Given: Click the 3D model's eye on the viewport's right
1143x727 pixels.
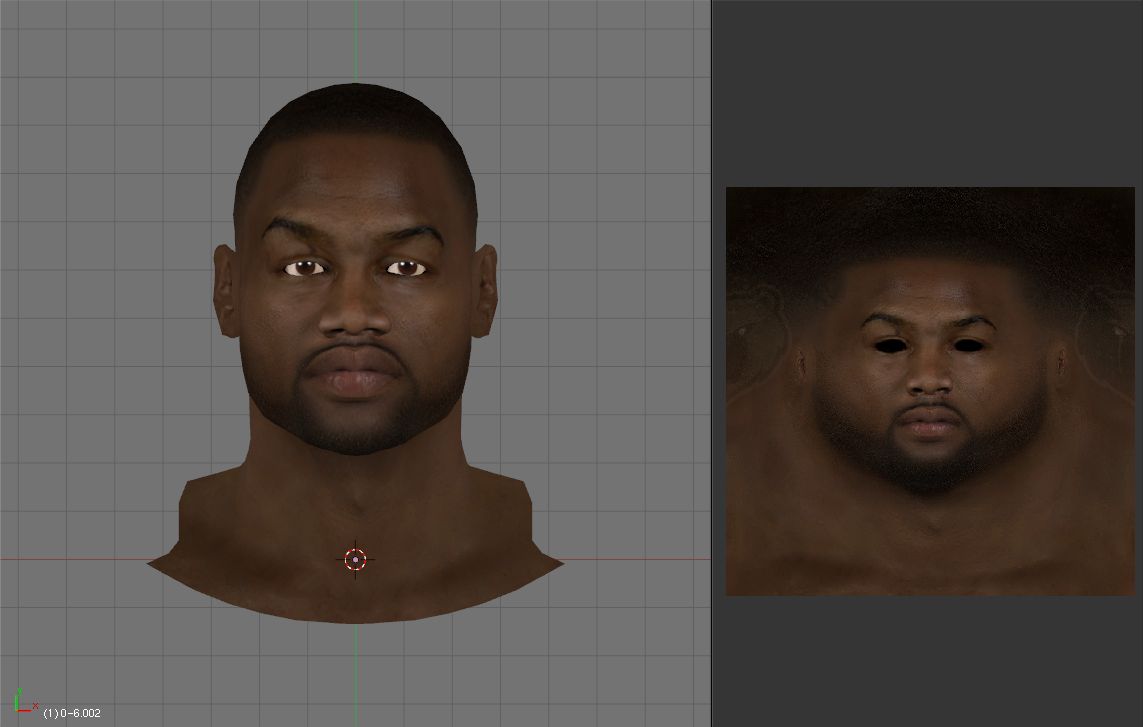Looking at the screenshot, I should pos(405,267).
